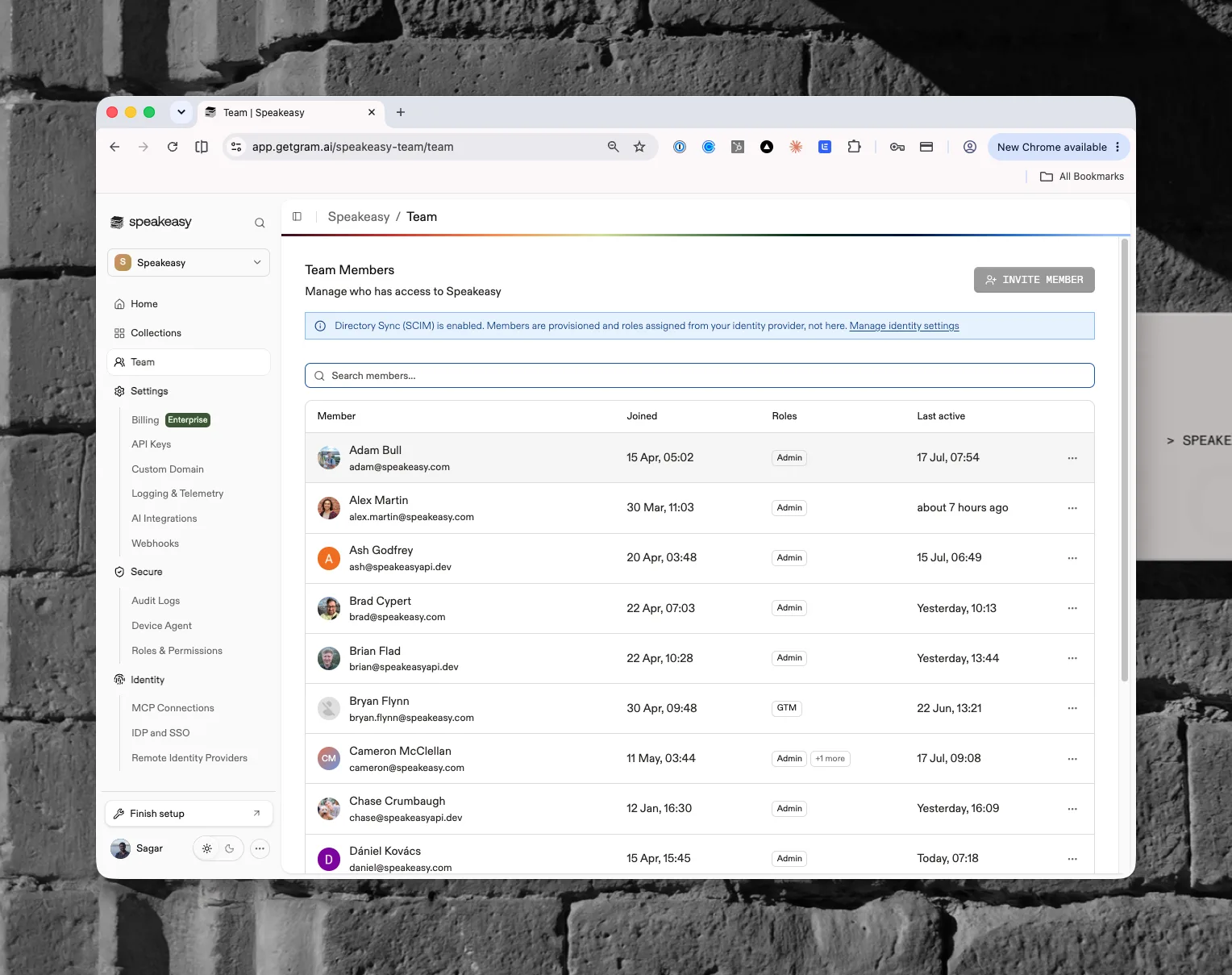
Task: Open the Chrome extensions puzzle icon
Action: 854,147
